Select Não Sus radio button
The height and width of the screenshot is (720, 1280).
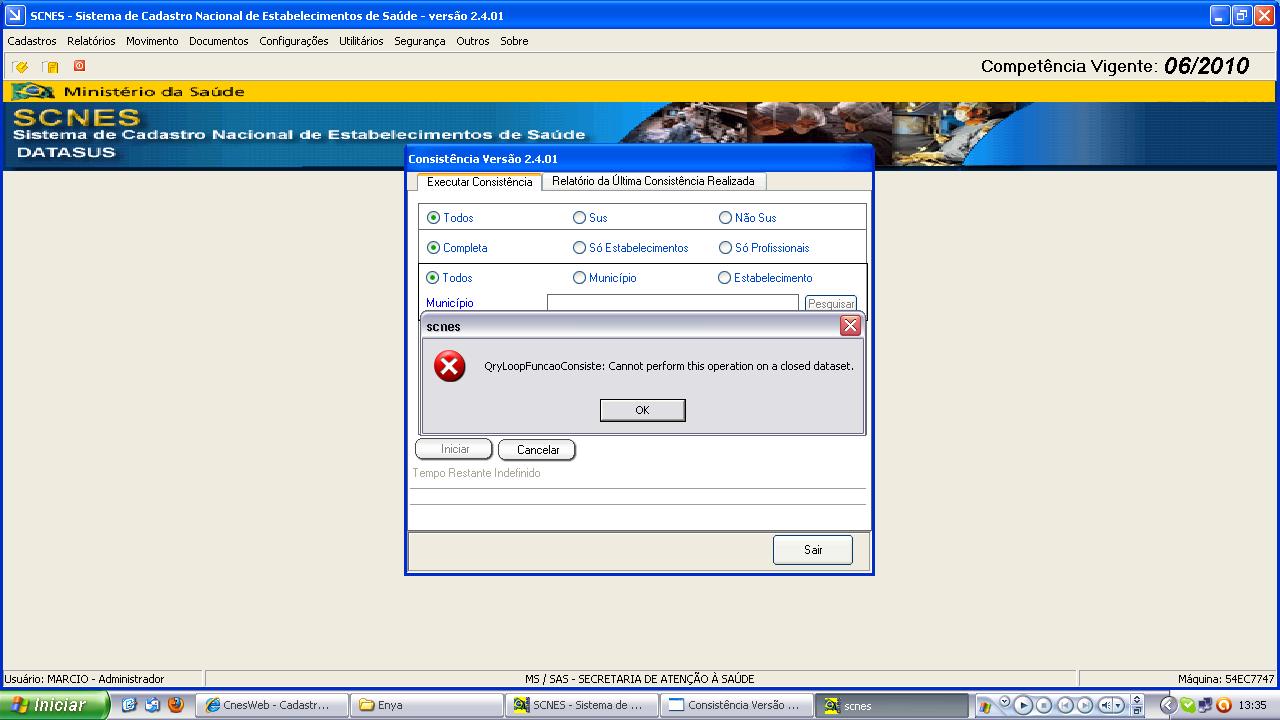click(725, 218)
